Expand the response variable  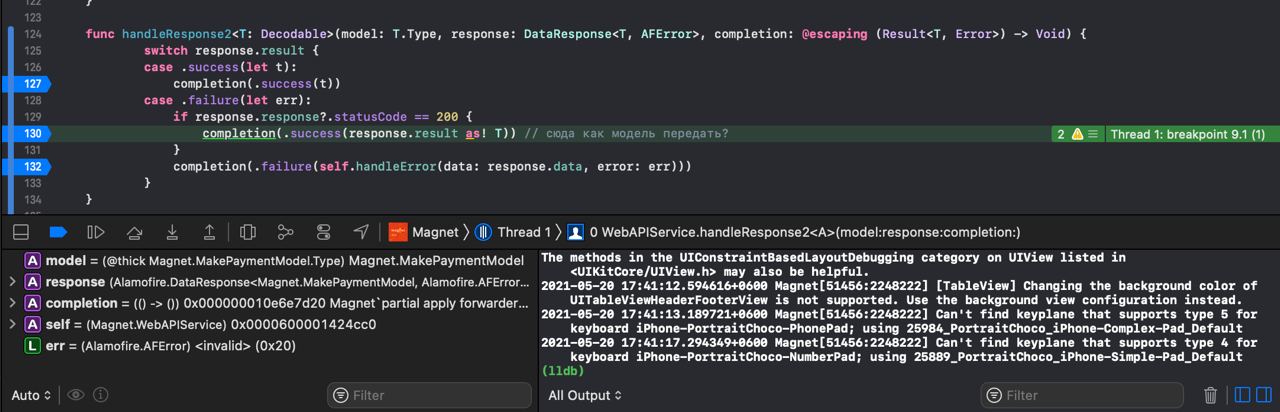click(x=12, y=282)
